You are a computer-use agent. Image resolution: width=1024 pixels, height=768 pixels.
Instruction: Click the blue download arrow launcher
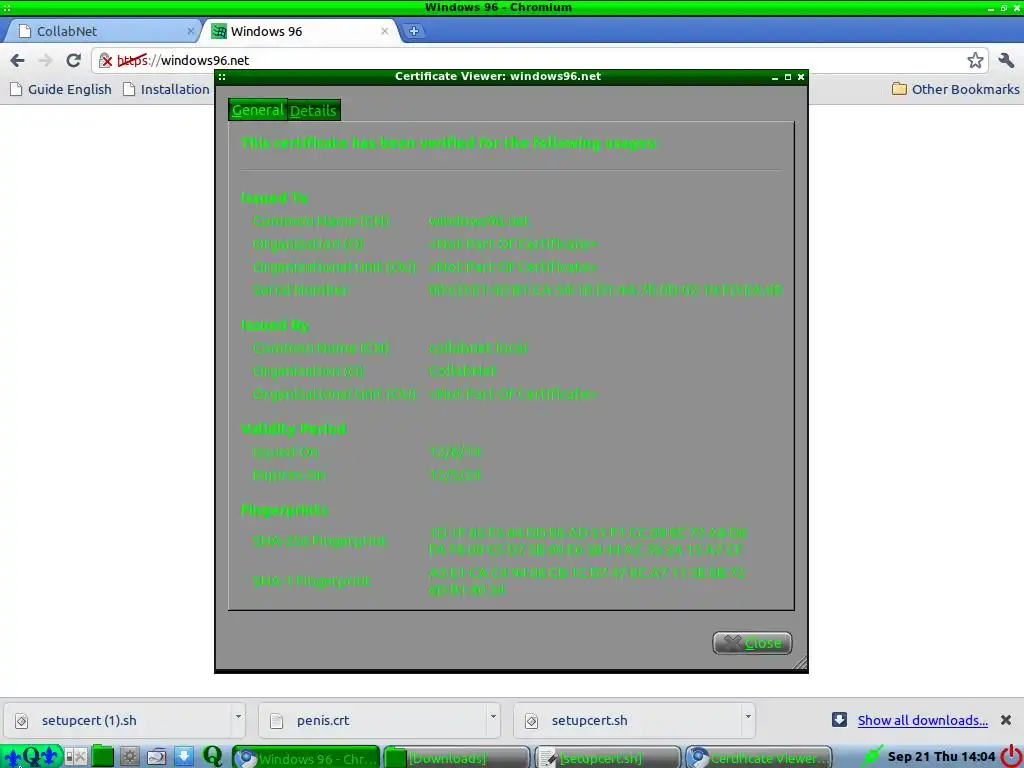pos(184,756)
